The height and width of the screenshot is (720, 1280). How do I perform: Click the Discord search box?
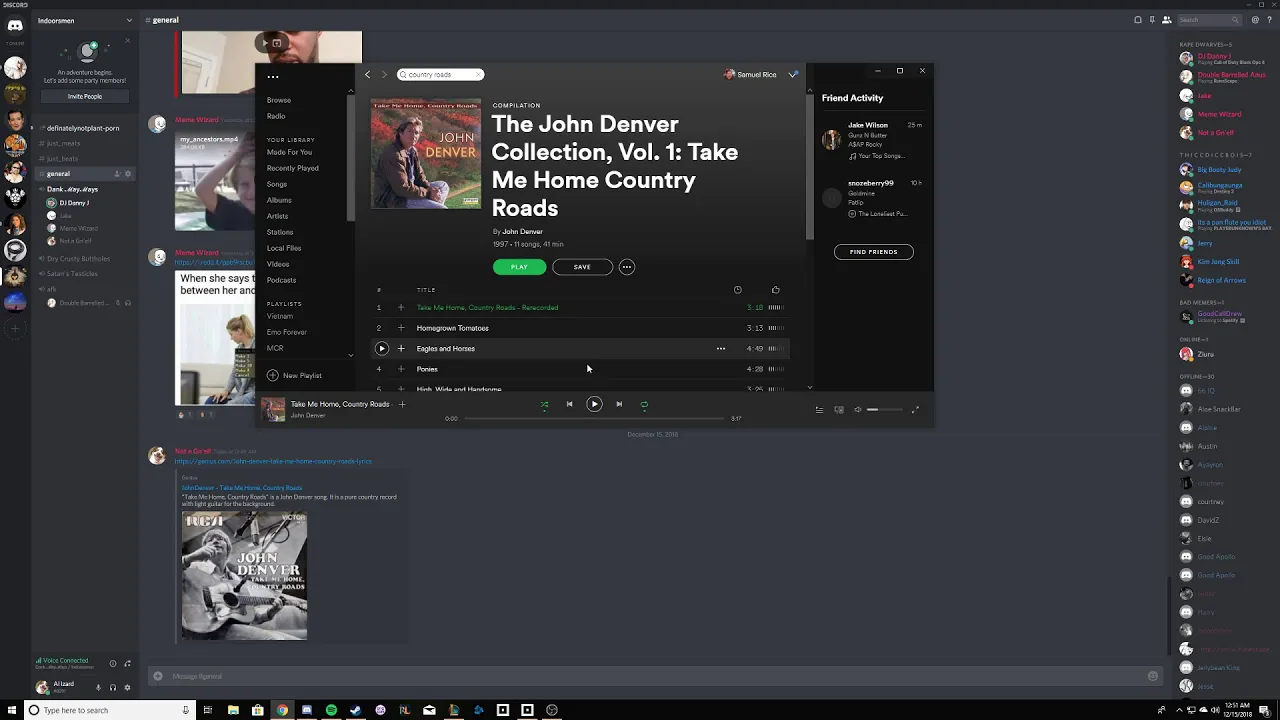pyautogui.click(x=1209, y=20)
